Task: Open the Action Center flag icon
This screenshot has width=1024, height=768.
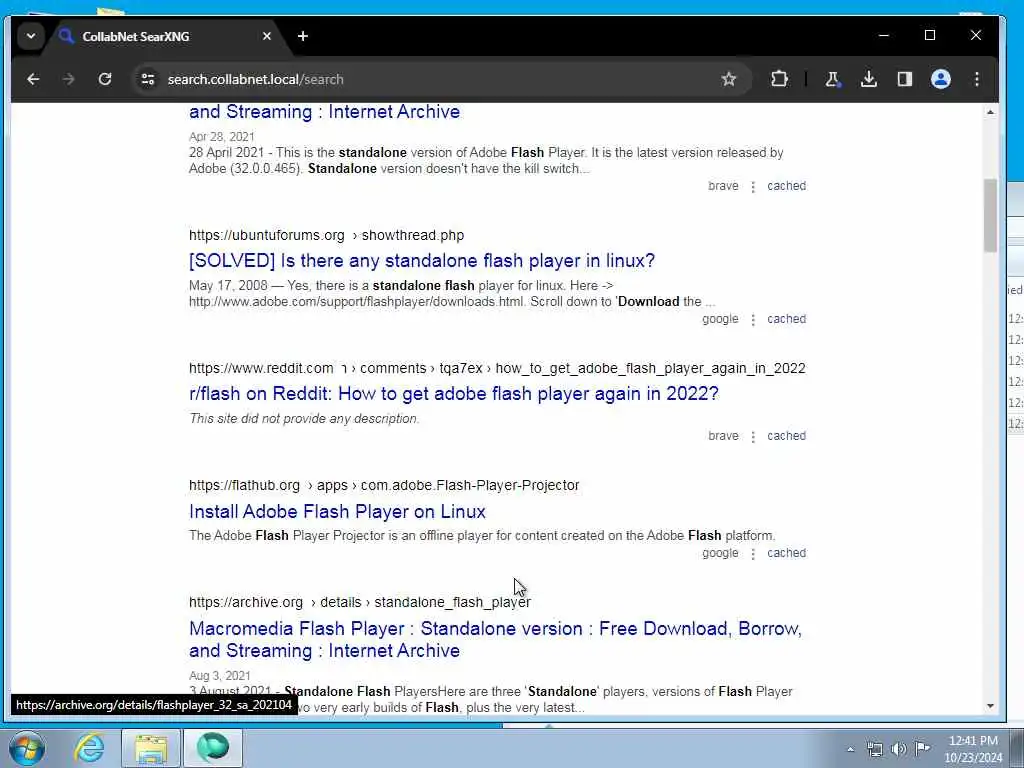Action: 922,749
